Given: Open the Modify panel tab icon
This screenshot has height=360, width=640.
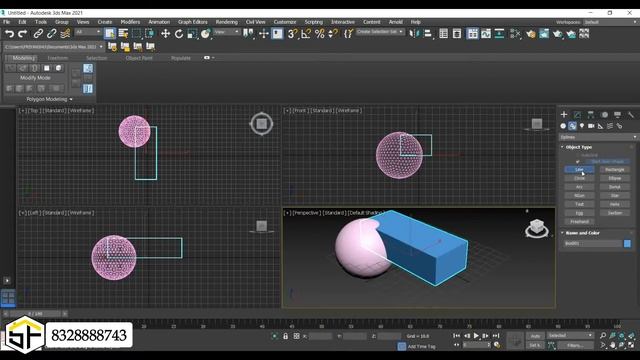Looking at the screenshot, I should click(577, 115).
